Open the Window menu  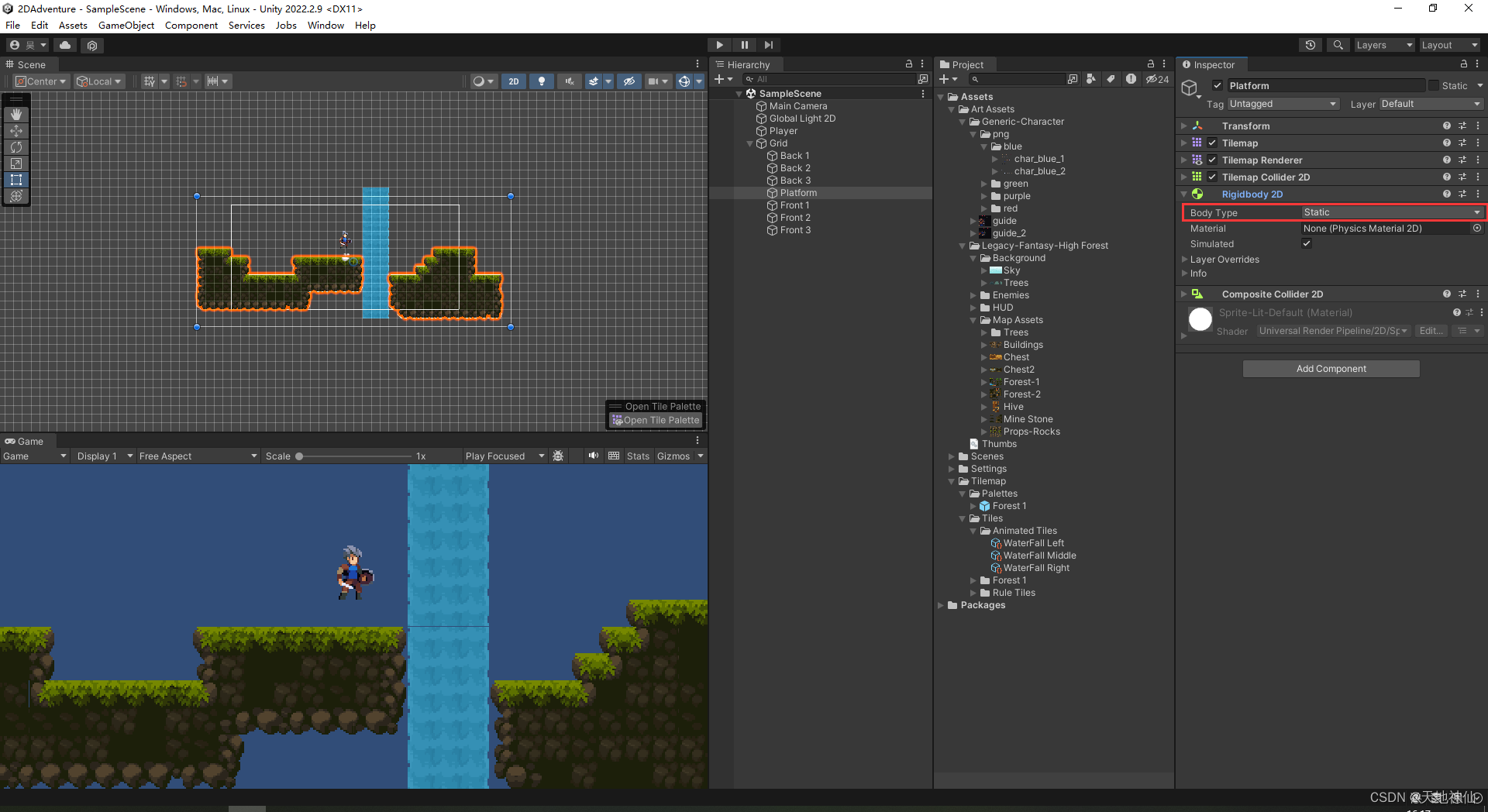tap(325, 25)
